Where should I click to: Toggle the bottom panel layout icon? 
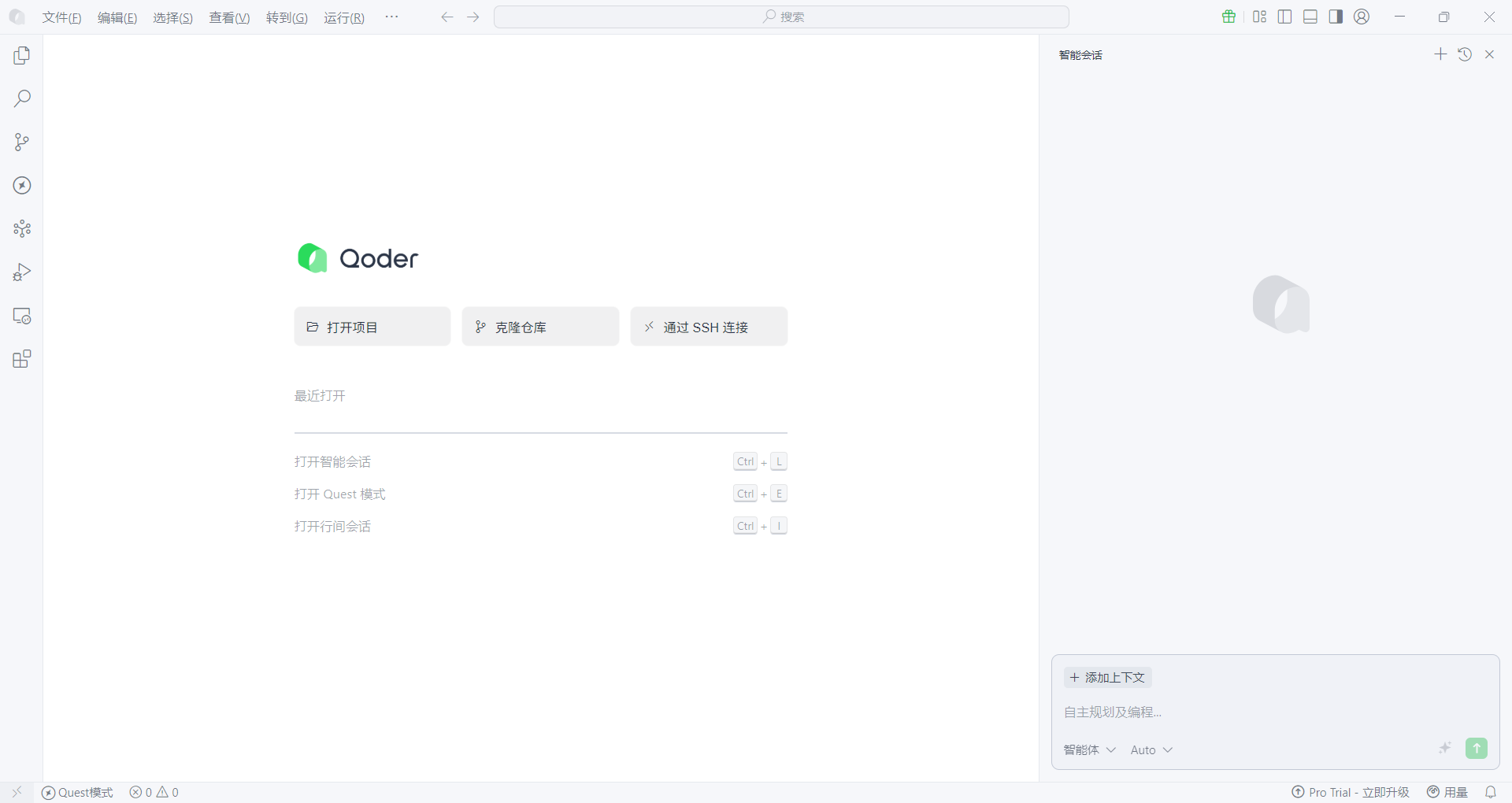pos(1310,17)
